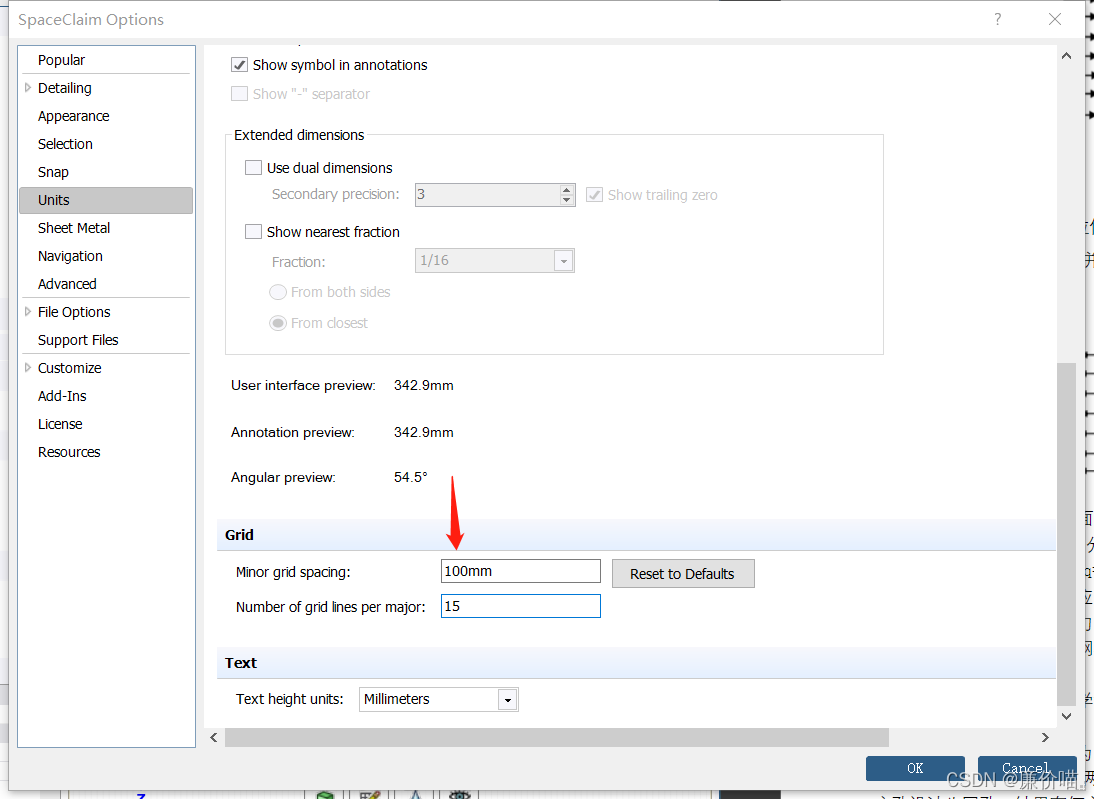Viewport: 1094px width, 799px height.
Task: Open the Selection options page
Action: [65, 144]
